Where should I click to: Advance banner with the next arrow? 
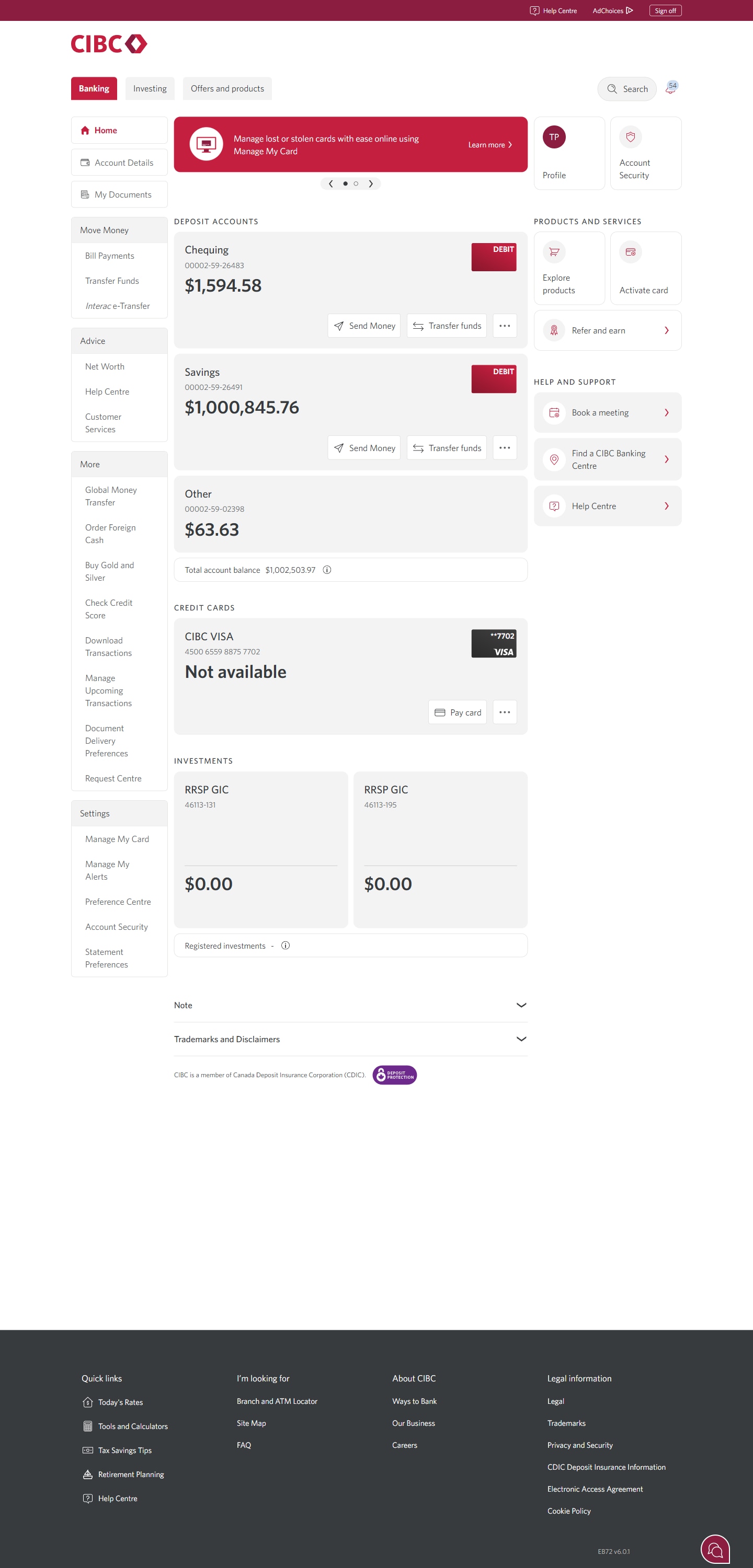[x=370, y=183]
